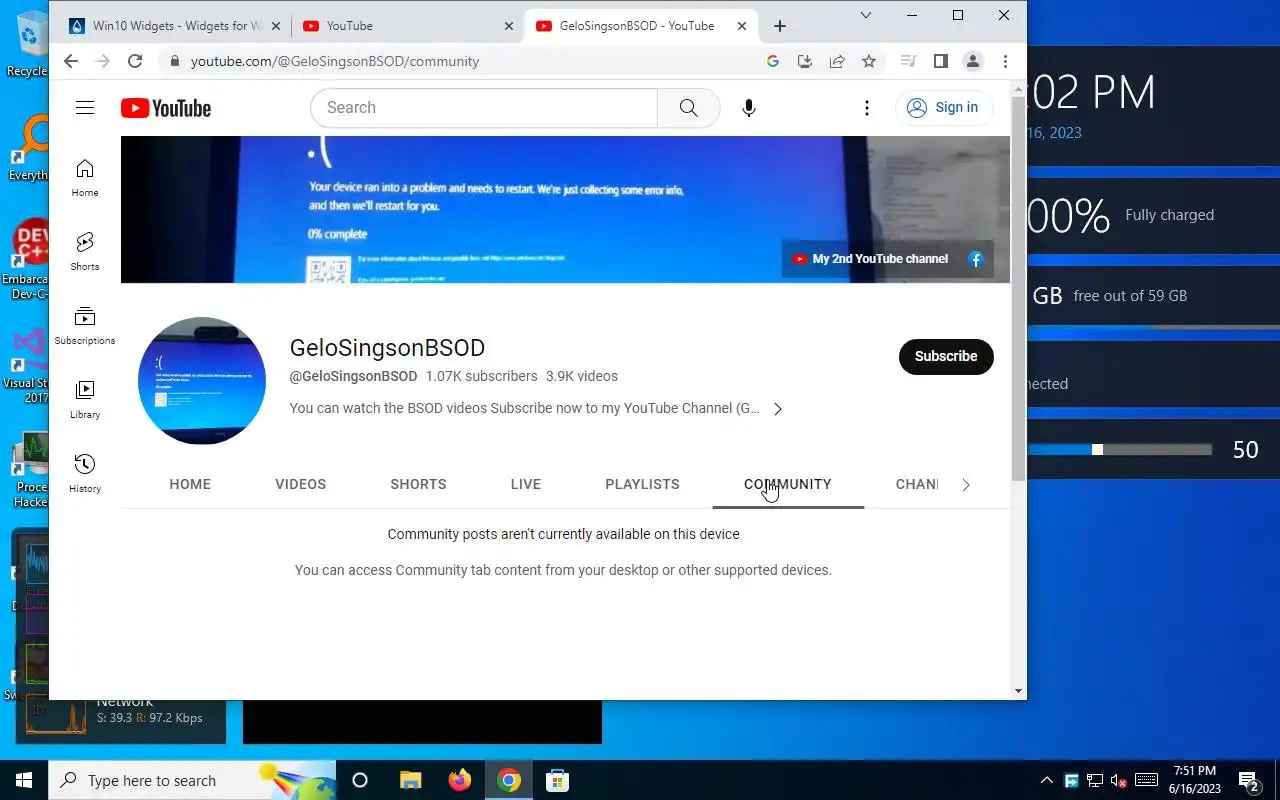
Task: Show more channel tabs with right chevron
Action: [965, 485]
